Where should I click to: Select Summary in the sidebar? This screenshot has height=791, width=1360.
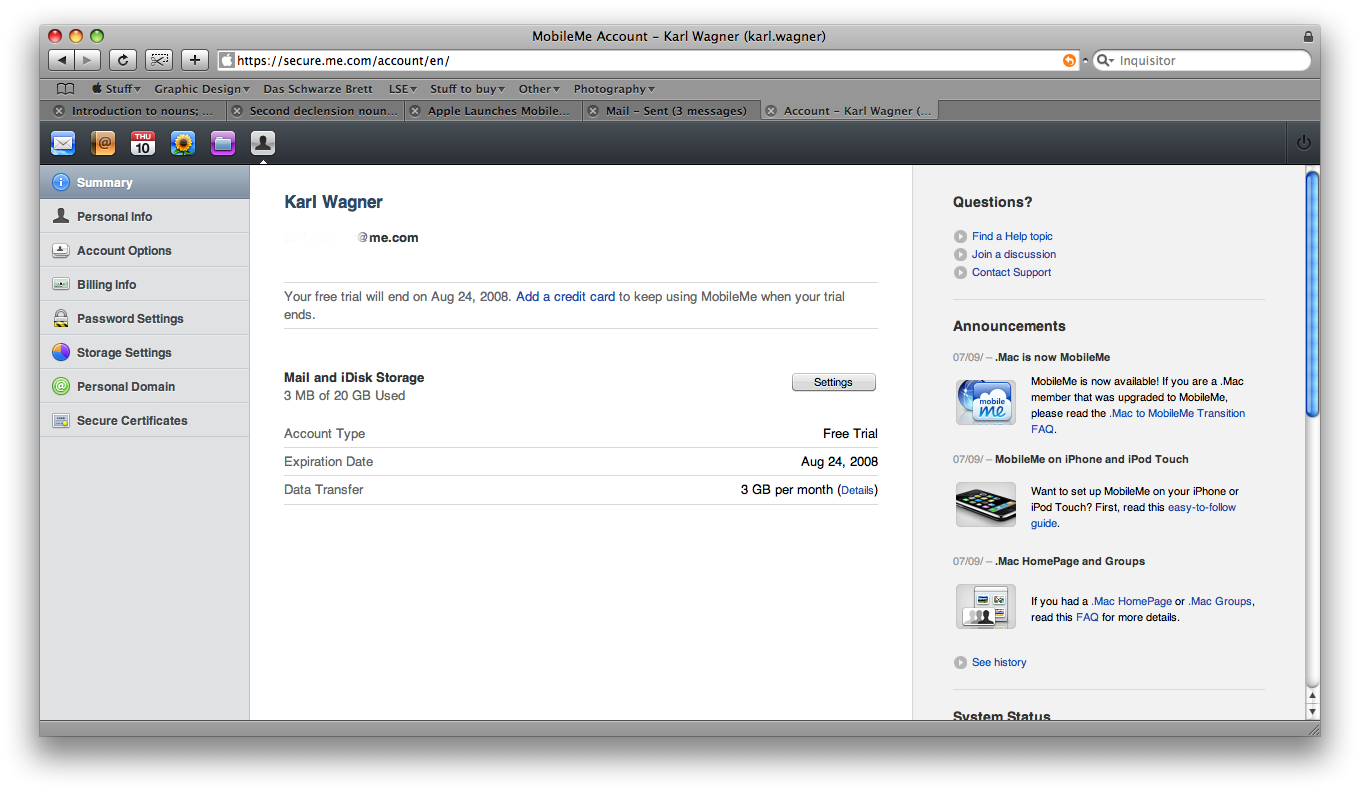[144, 182]
